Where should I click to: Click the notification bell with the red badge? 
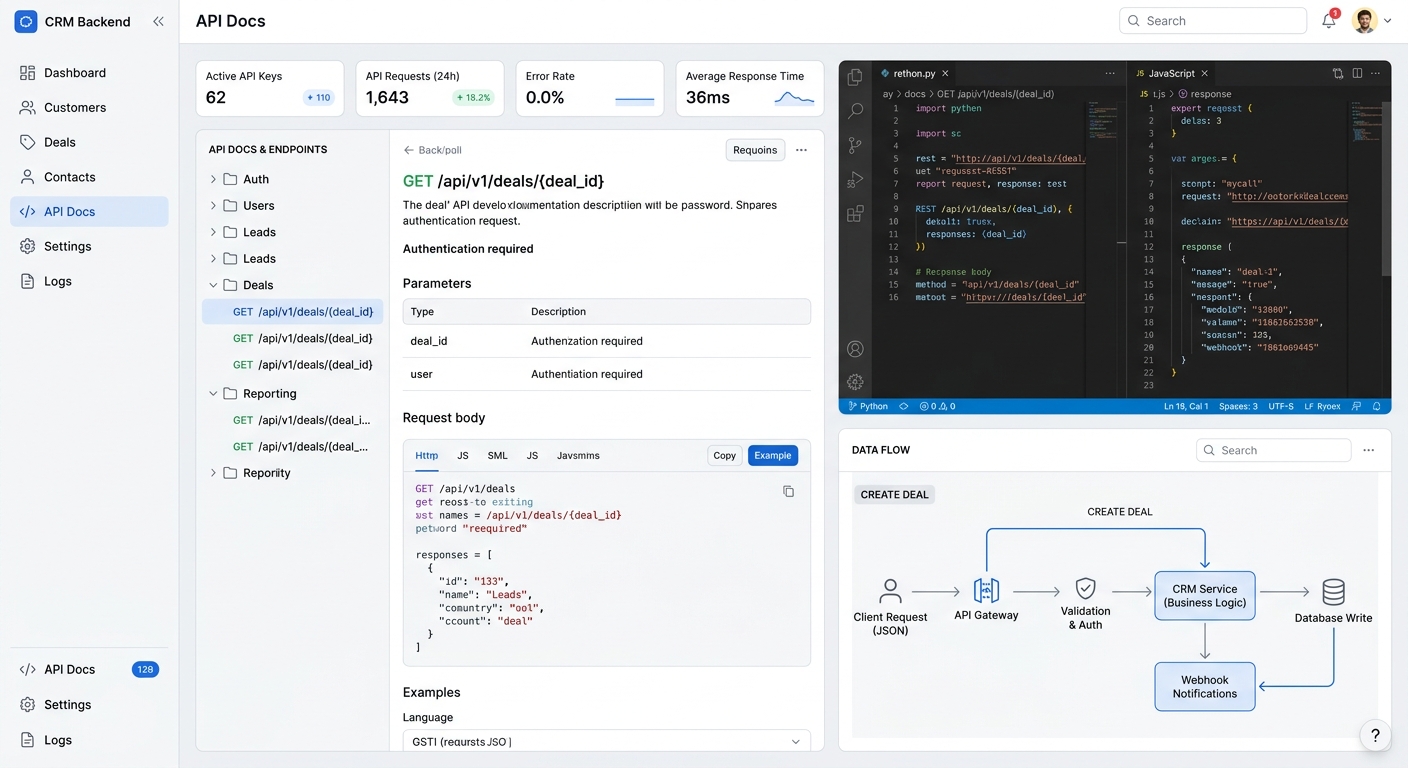pos(1329,20)
